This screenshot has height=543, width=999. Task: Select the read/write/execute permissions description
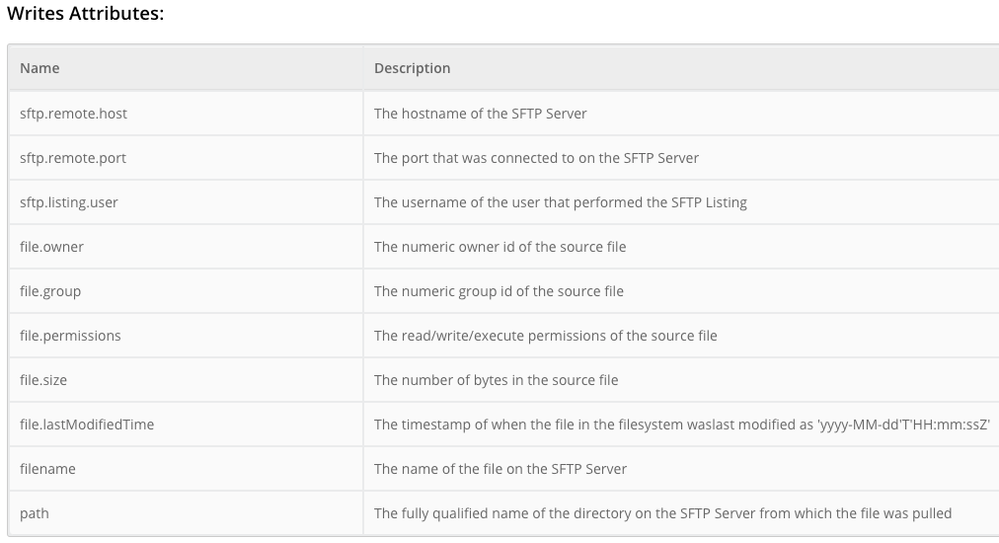[545, 335]
